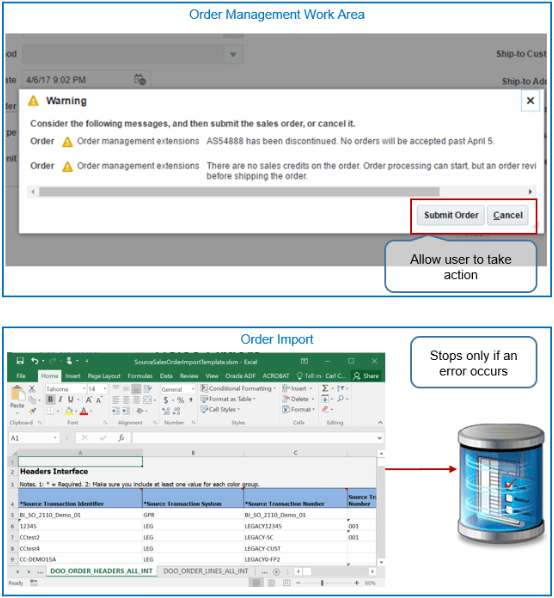Open the dropdown arrow above date field
This screenshot has height=598, width=554.
point(233,55)
